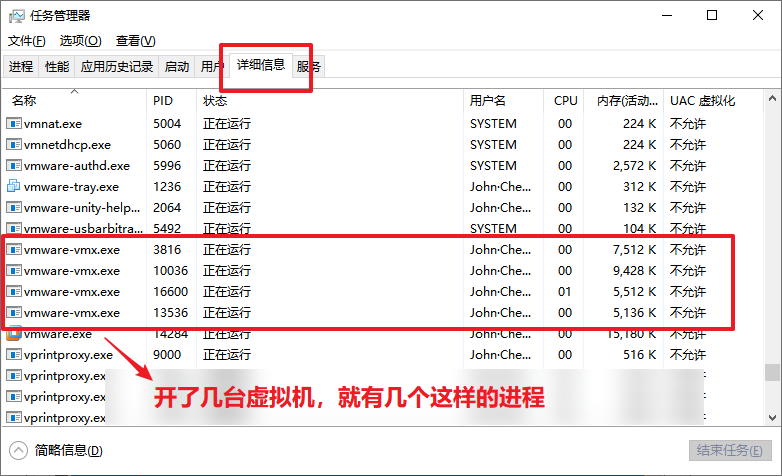Viewport: 782px width, 476px height.
Task: Switch to the 详细信息 tab
Action: coord(261,65)
